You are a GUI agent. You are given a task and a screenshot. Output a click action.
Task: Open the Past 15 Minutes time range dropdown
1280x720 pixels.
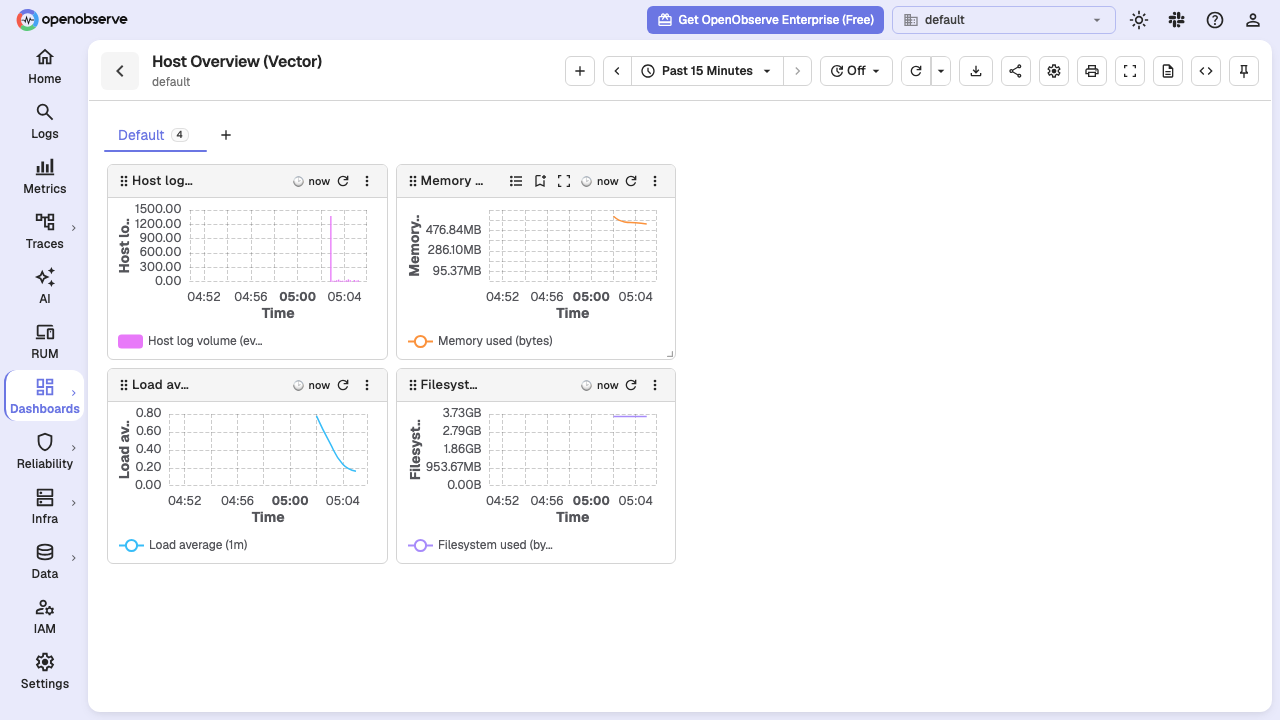pyautogui.click(x=708, y=71)
